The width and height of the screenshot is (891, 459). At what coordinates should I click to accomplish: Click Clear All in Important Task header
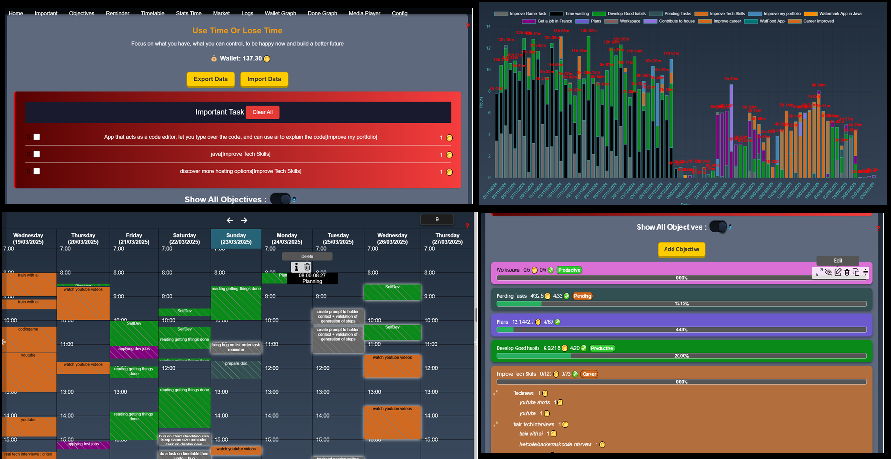pyautogui.click(x=263, y=112)
